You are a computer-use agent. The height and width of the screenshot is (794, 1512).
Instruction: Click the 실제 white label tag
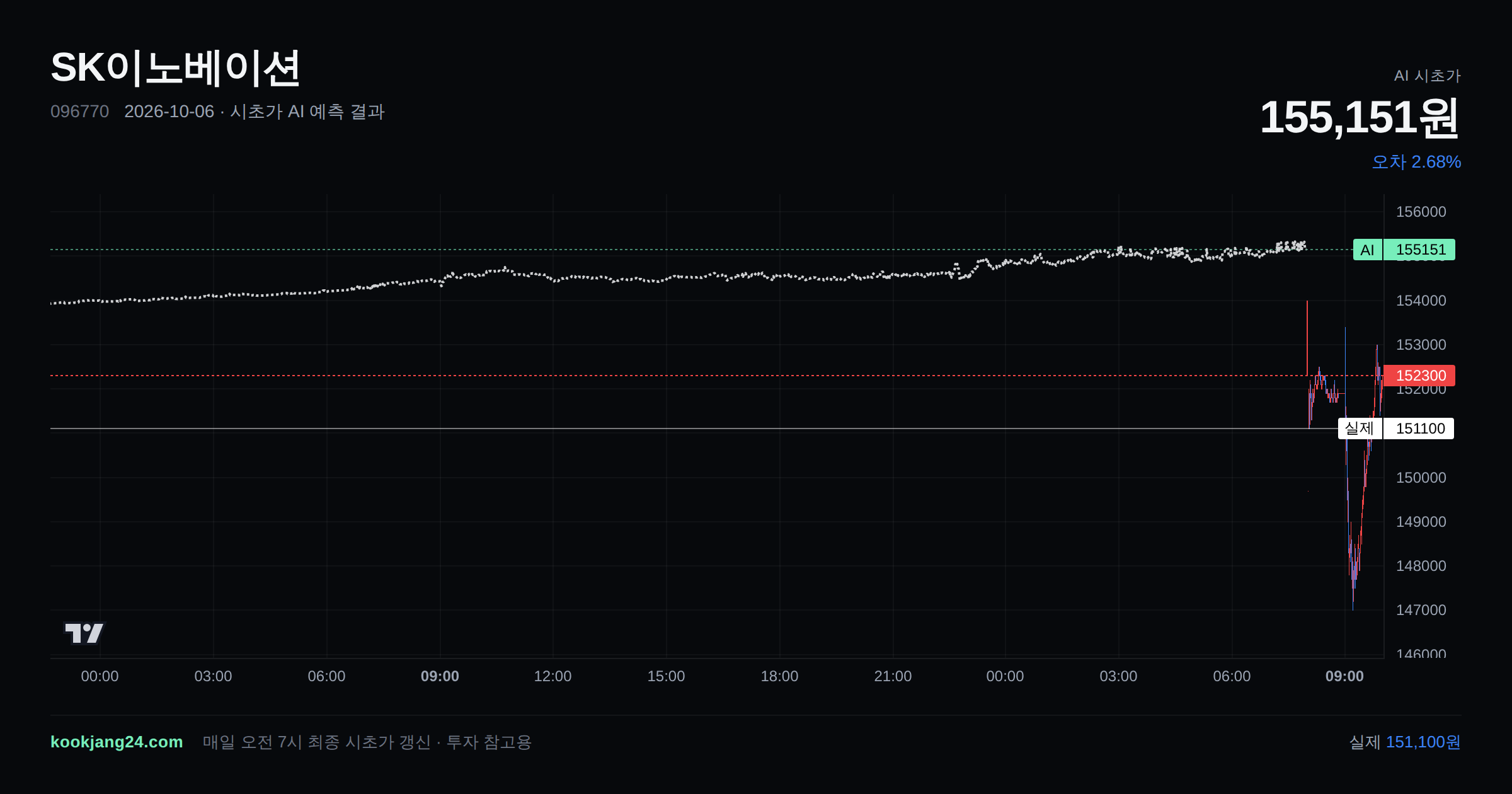[1360, 429]
